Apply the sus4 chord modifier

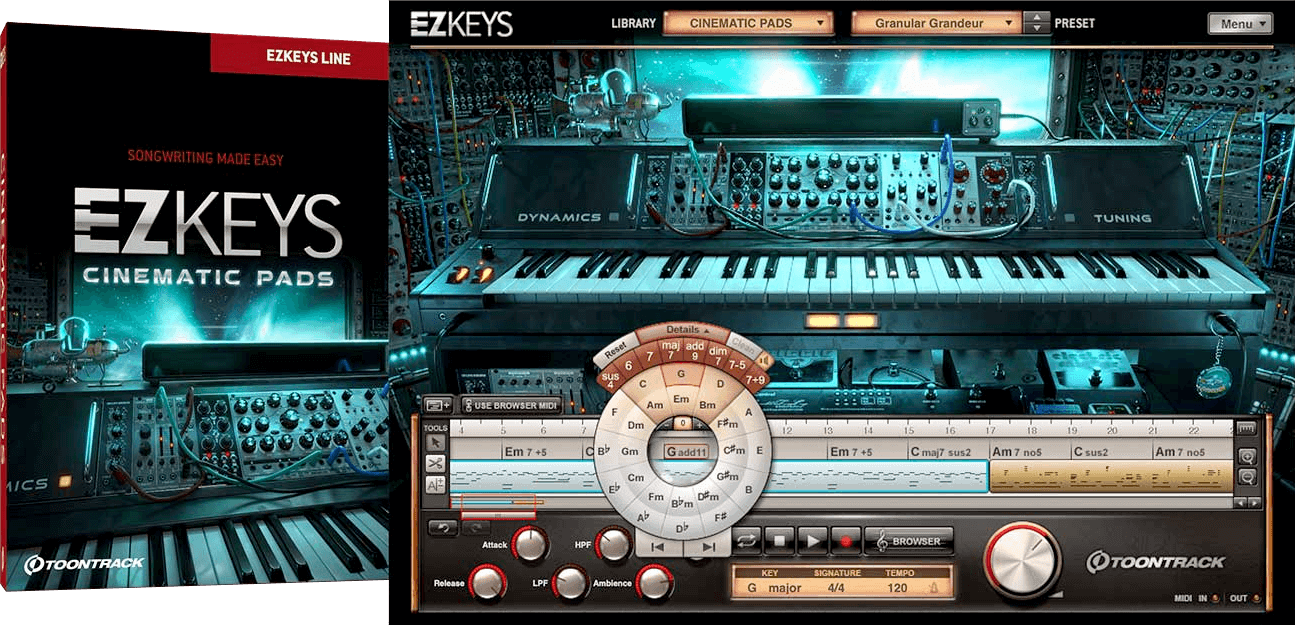(x=609, y=381)
